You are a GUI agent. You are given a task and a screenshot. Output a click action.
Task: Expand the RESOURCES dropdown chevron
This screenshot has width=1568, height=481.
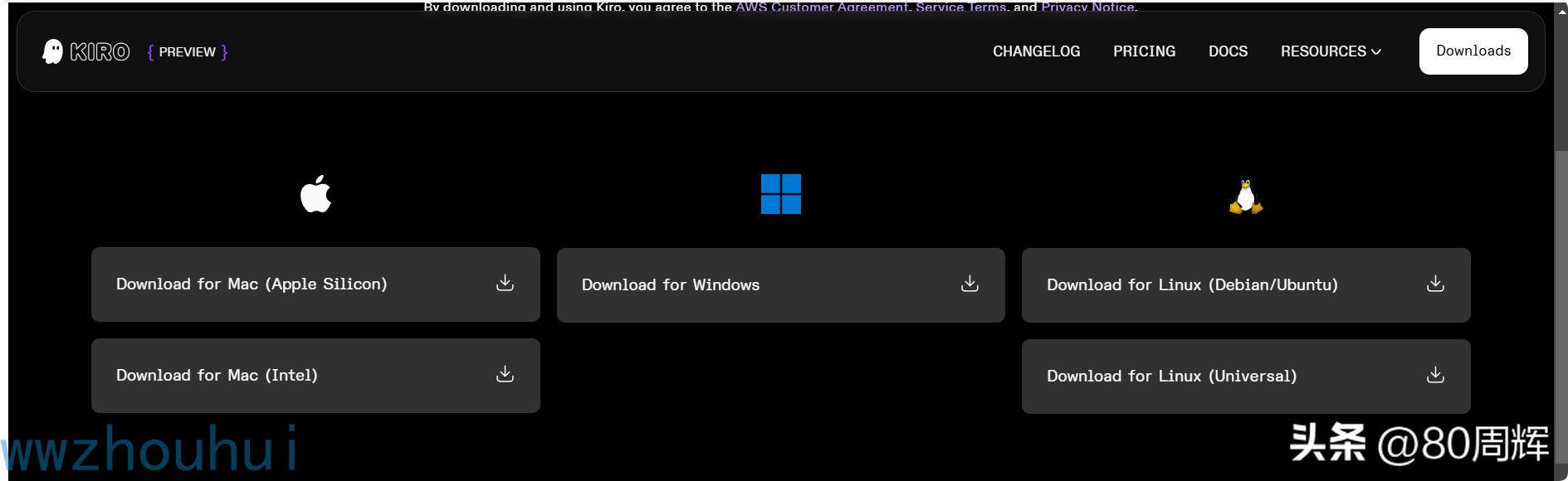(x=1376, y=51)
